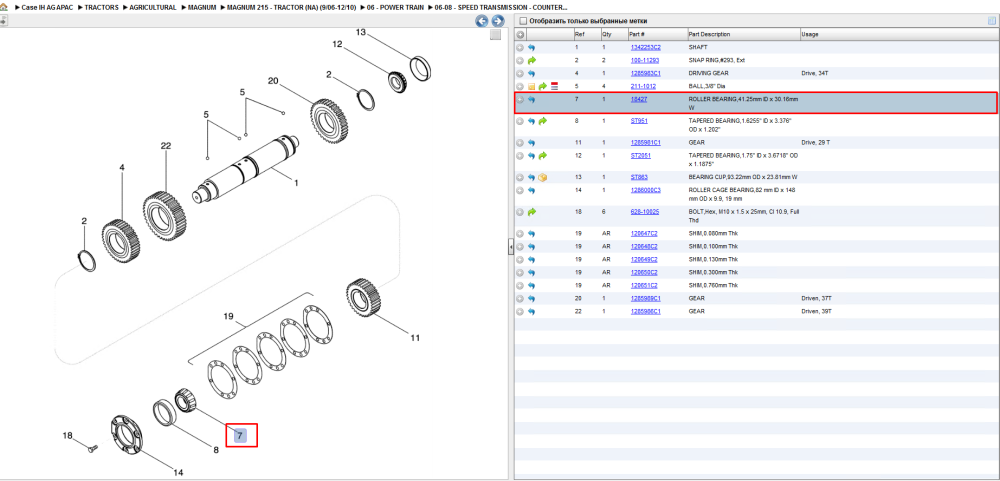Click blue arrow on GEAR Driven 37T row
The image size is (1000, 481).
coord(531,298)
